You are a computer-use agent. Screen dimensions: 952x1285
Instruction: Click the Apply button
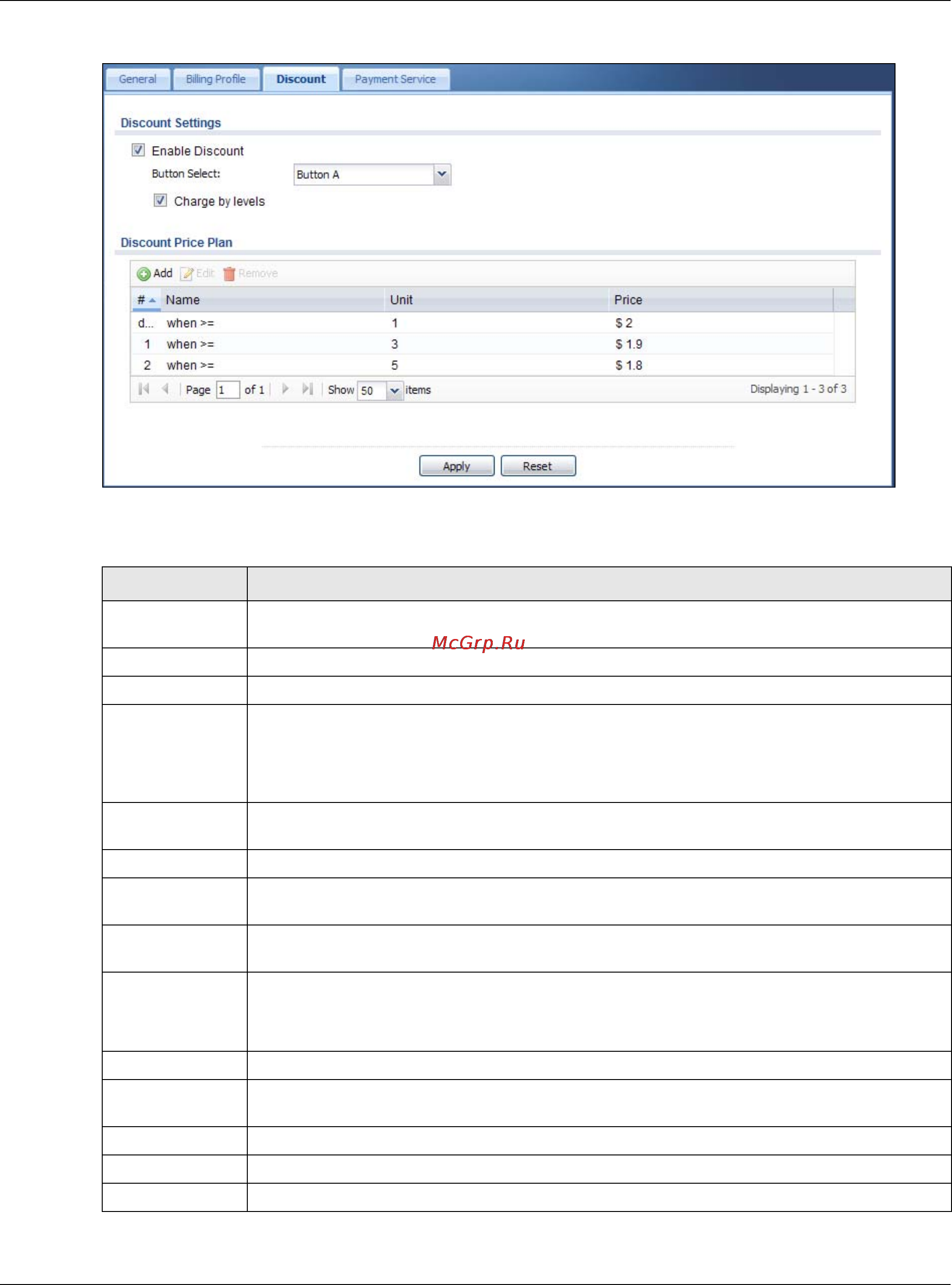457,466
